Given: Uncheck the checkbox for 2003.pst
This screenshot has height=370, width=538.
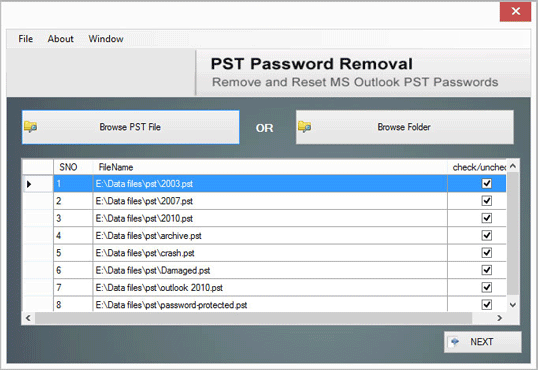Looking at the screenshot, I should 487,184.
